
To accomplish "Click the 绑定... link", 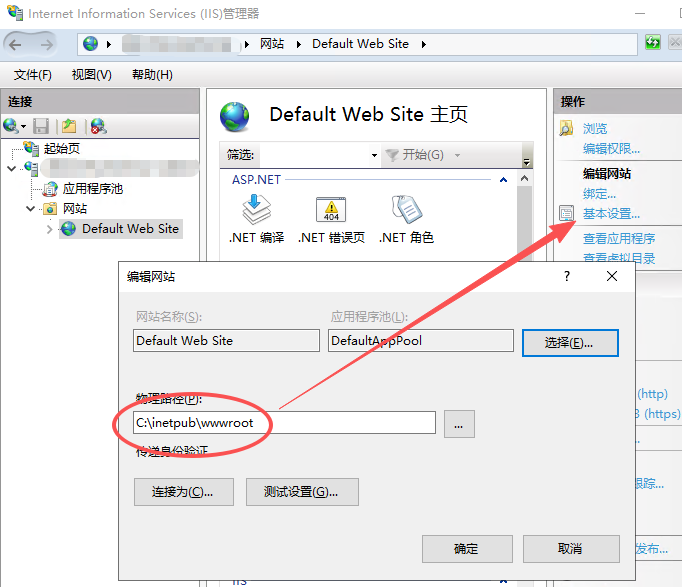I will pos(599,193).
